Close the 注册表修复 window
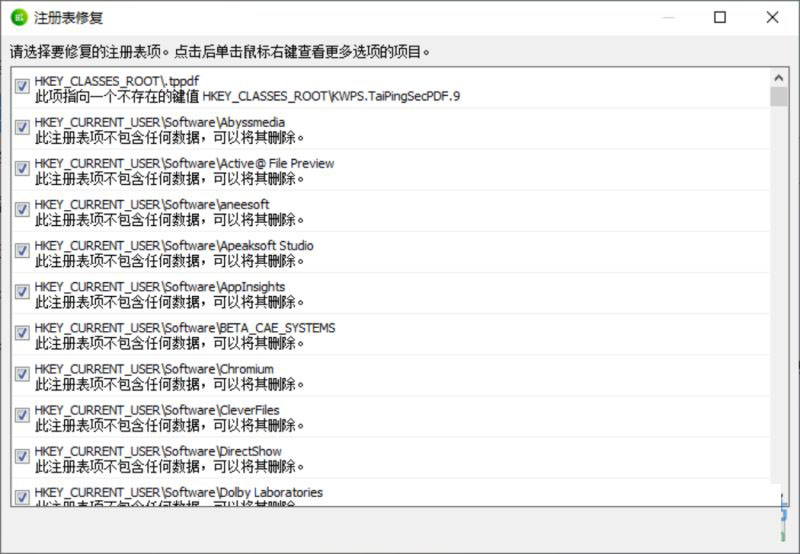This screenshot has width=800, height=554. click(772, 17)
